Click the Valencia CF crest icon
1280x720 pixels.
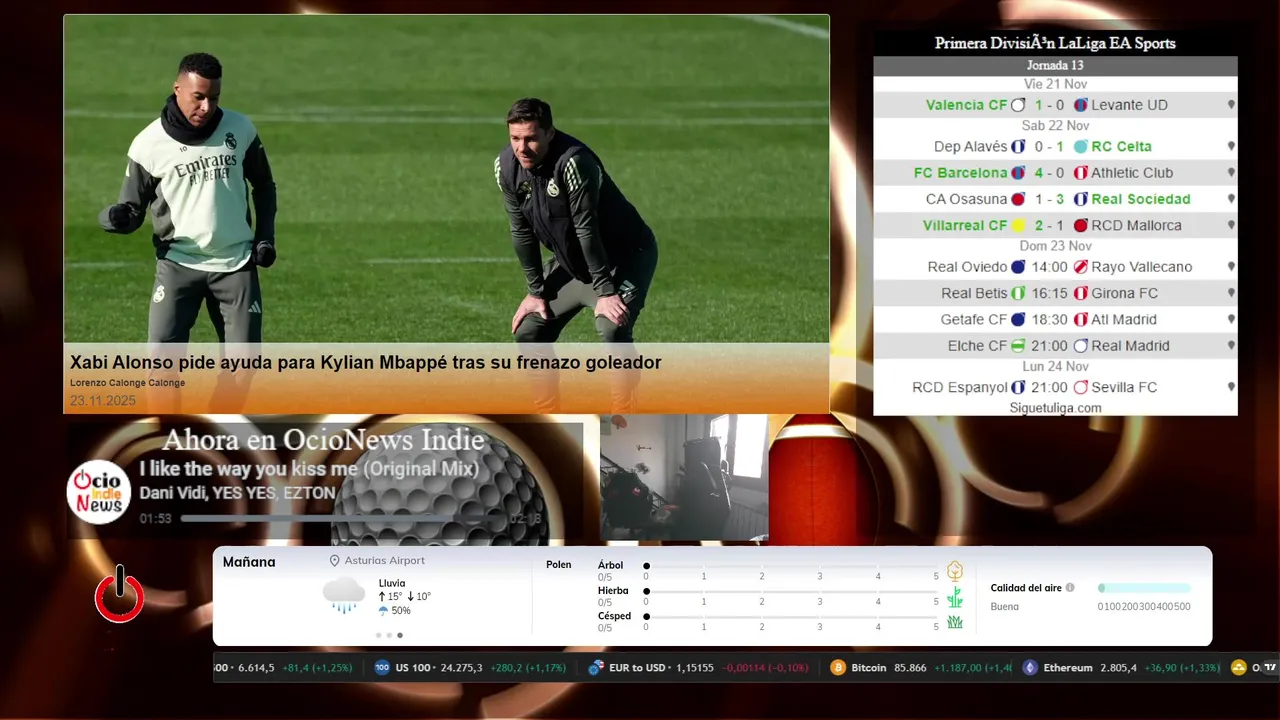(1018, 105)
